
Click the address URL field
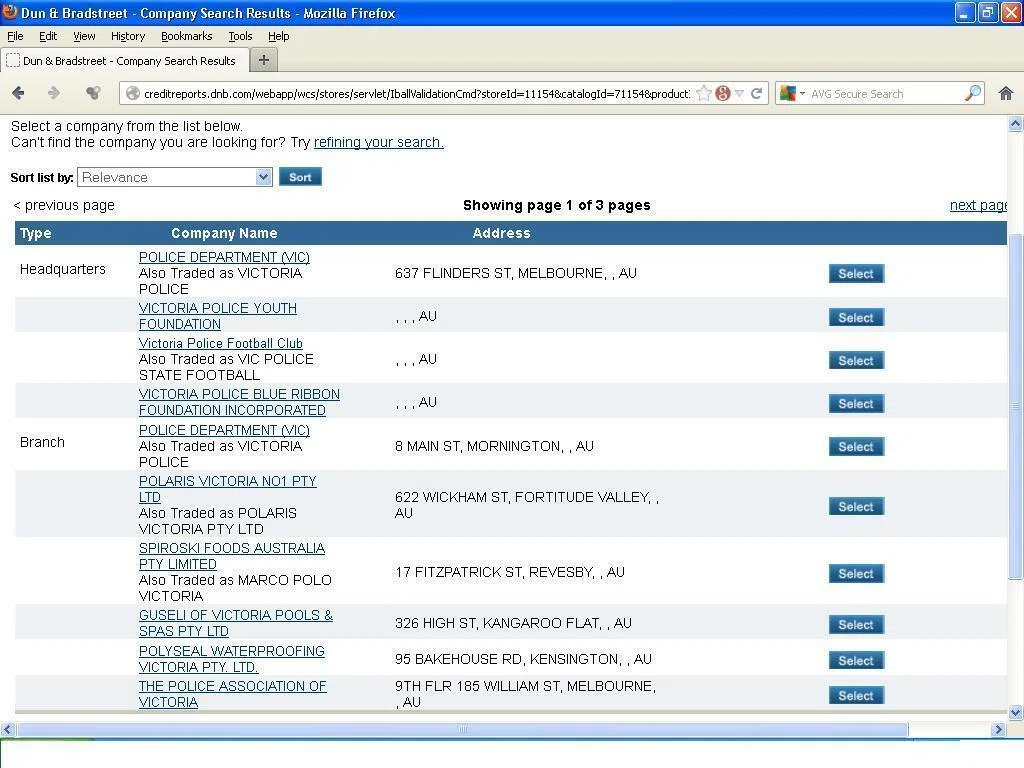416,93
